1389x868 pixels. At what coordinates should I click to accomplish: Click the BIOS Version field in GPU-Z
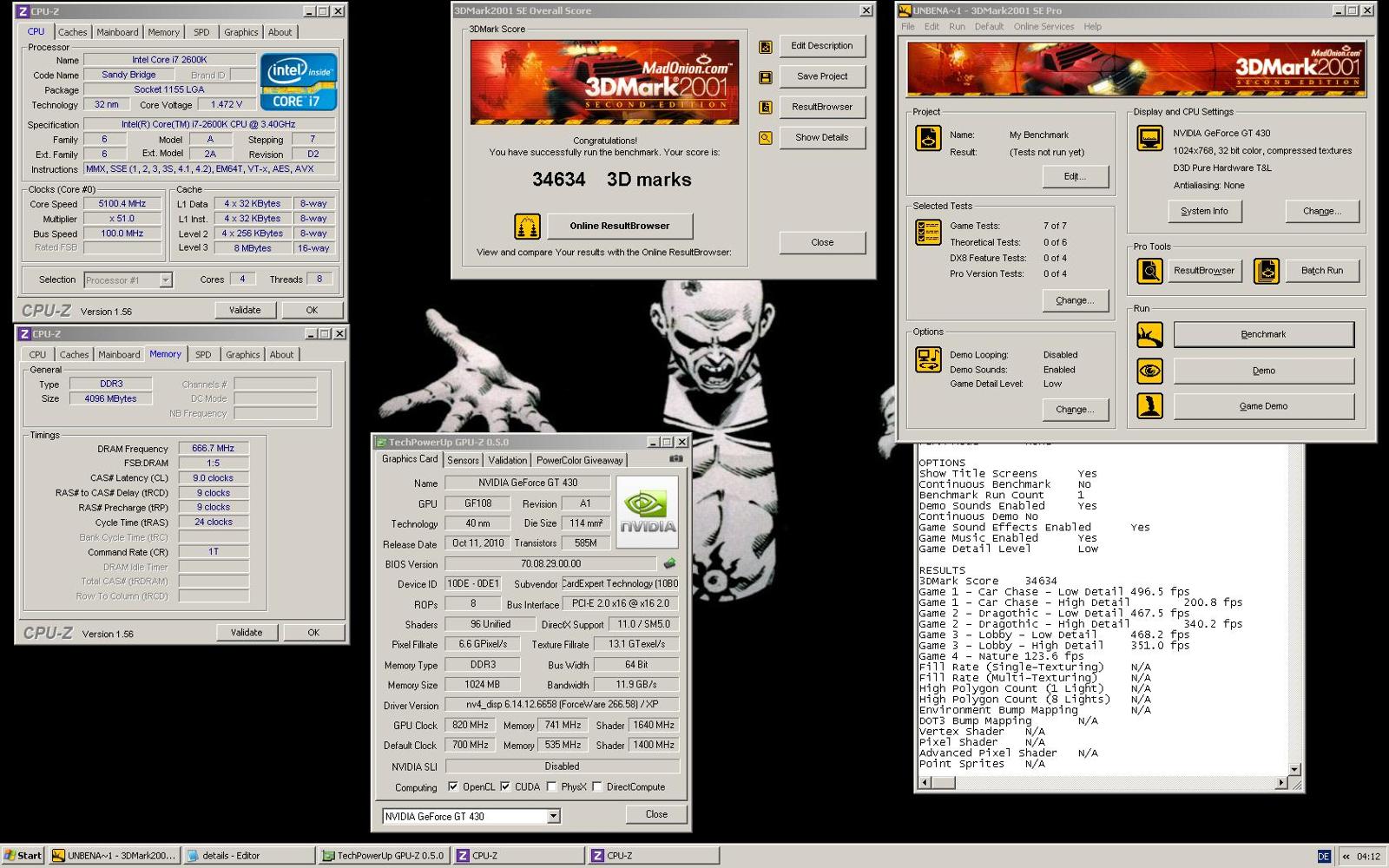552,564
